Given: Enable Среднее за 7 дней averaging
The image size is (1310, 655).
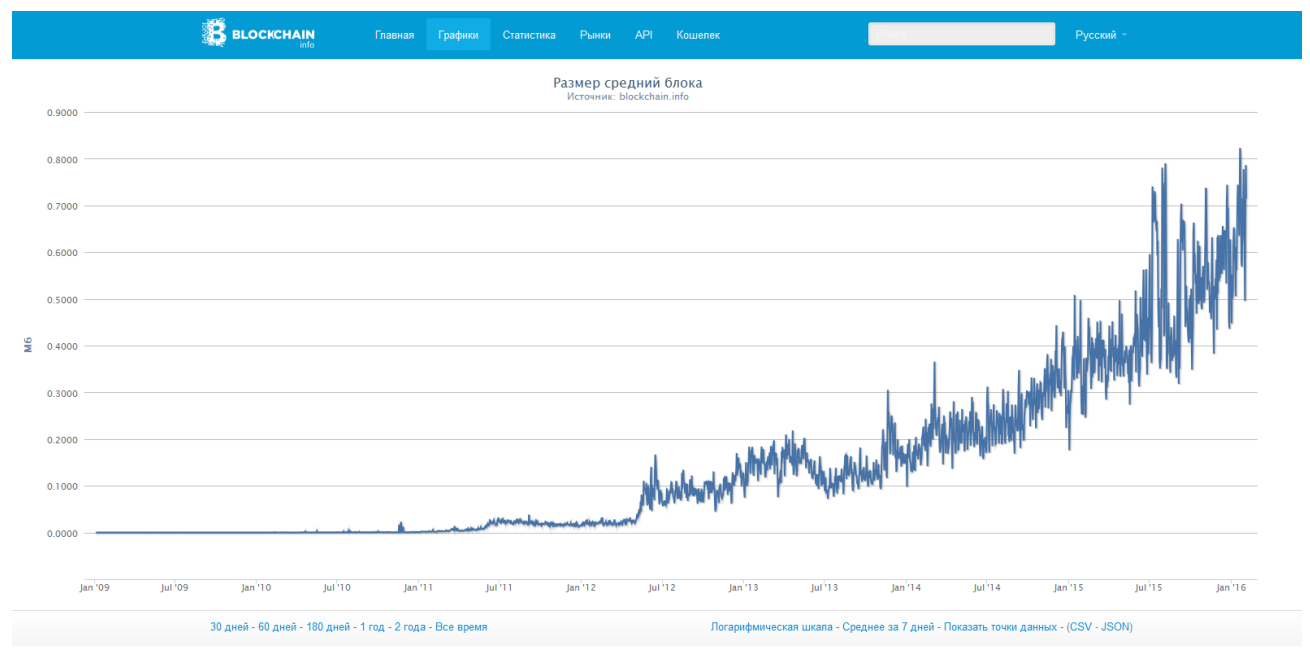Looking at the screenshot, I should [x=888, y=627].
